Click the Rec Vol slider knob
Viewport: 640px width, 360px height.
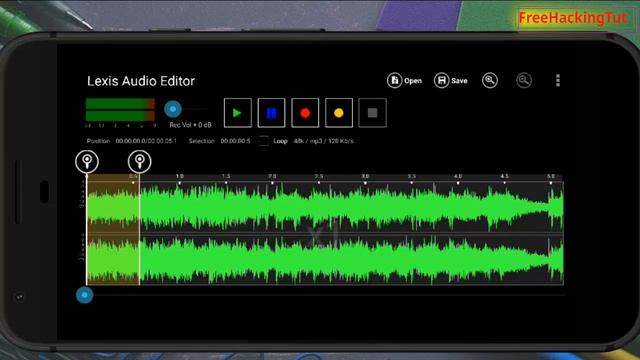173,109
